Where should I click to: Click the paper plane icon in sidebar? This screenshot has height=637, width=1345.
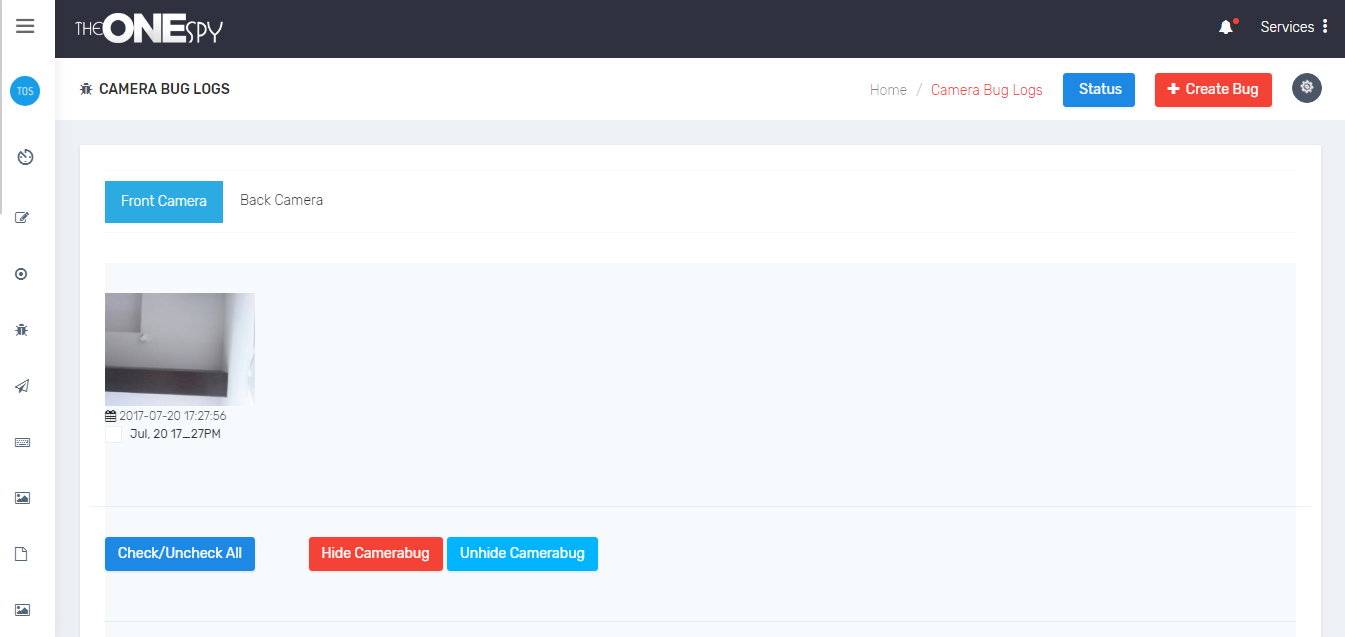click(x=22, y=386)
